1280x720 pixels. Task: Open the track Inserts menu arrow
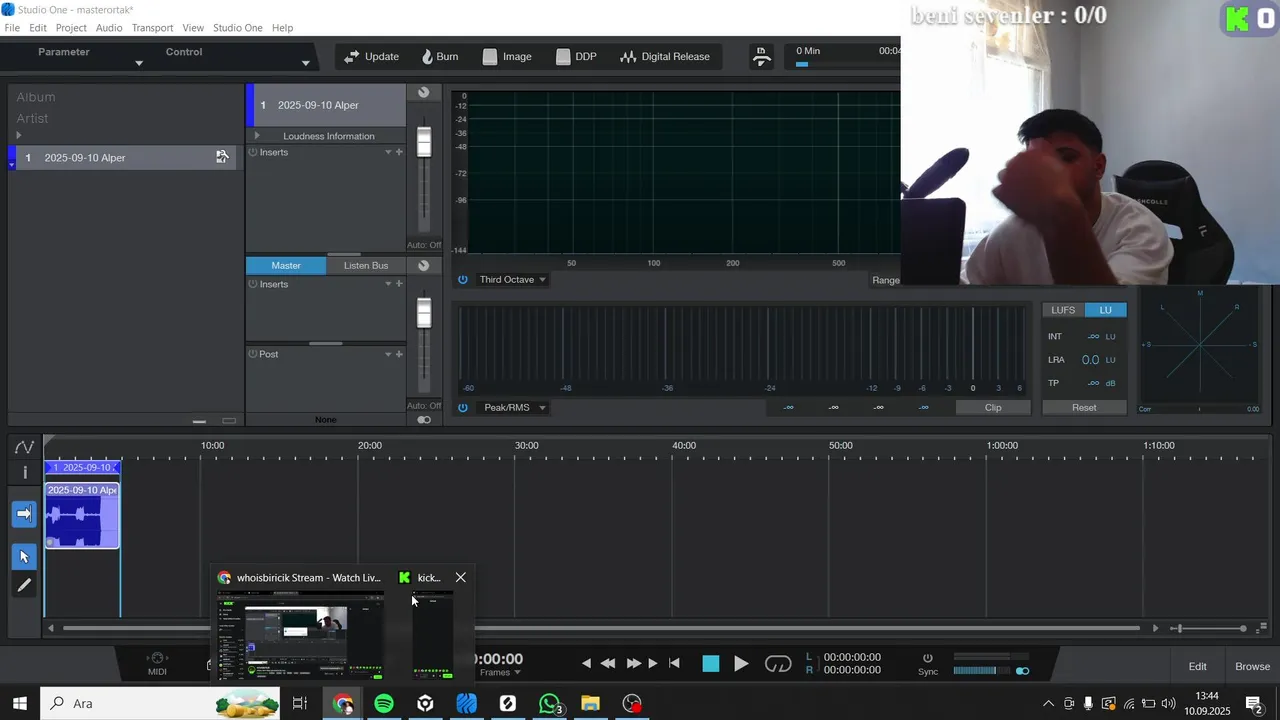tap(388, 152)
